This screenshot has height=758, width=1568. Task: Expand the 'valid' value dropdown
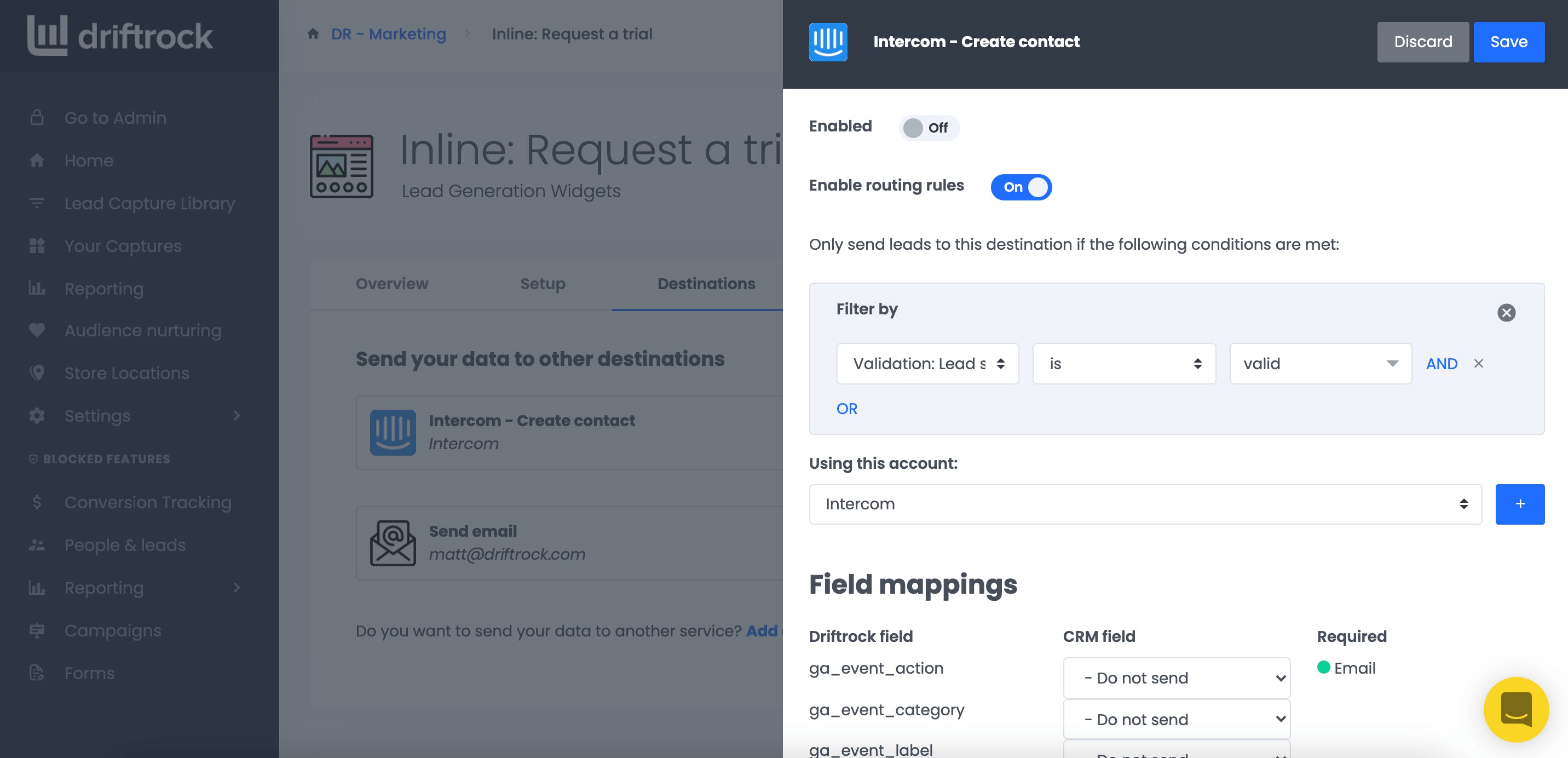click(x=1319, y=364)
